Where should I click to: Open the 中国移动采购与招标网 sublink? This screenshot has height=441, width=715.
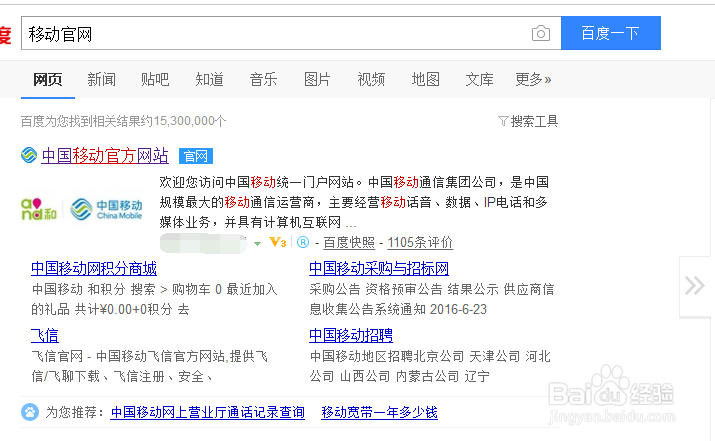pos(379,269)
